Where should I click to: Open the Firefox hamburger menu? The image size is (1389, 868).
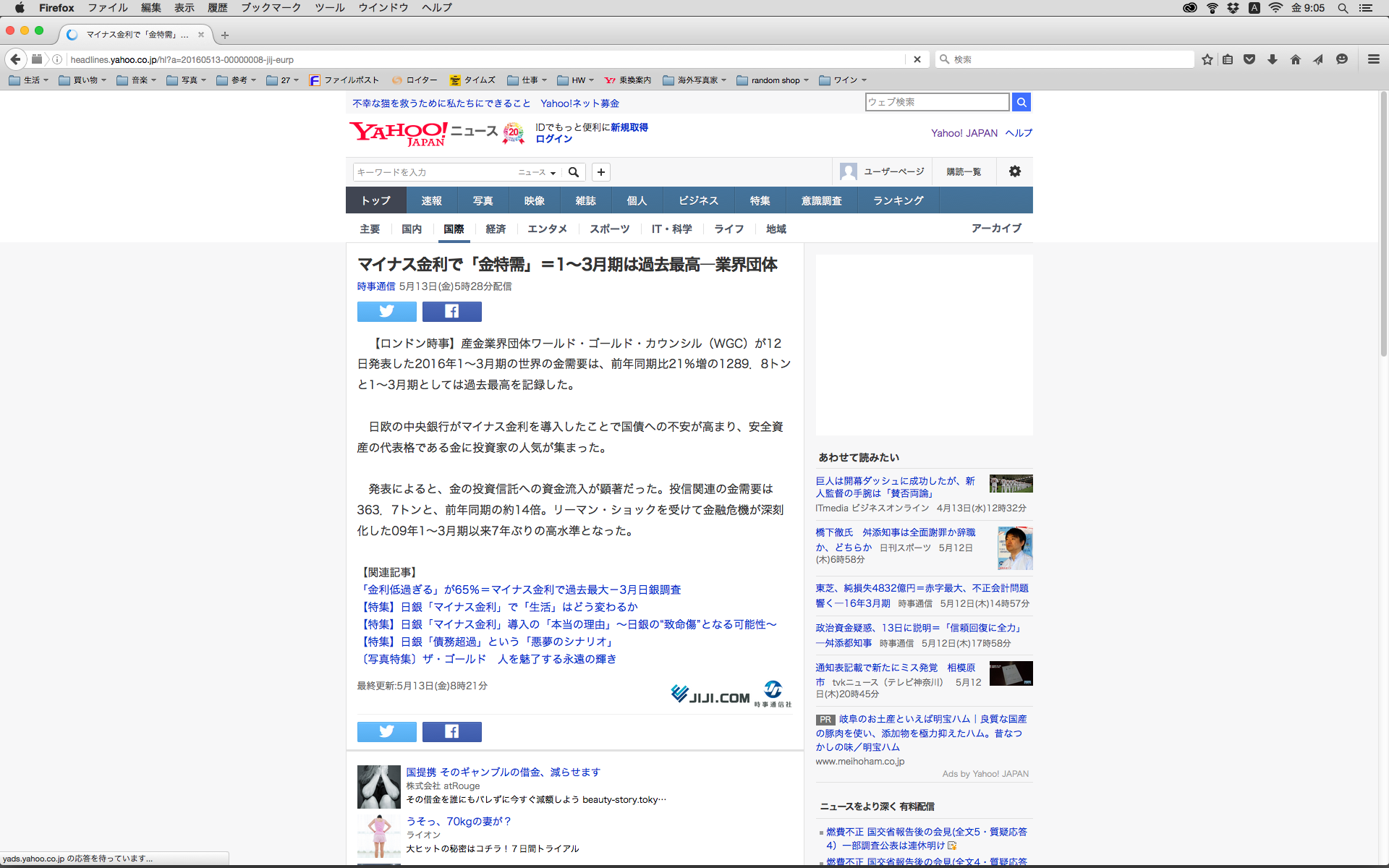1373,59
